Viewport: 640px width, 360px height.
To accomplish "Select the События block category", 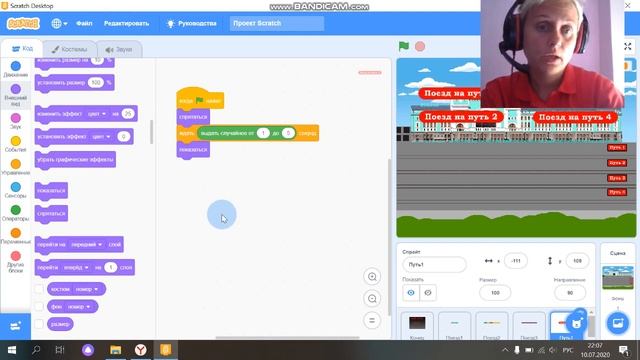I will [16, 144].
